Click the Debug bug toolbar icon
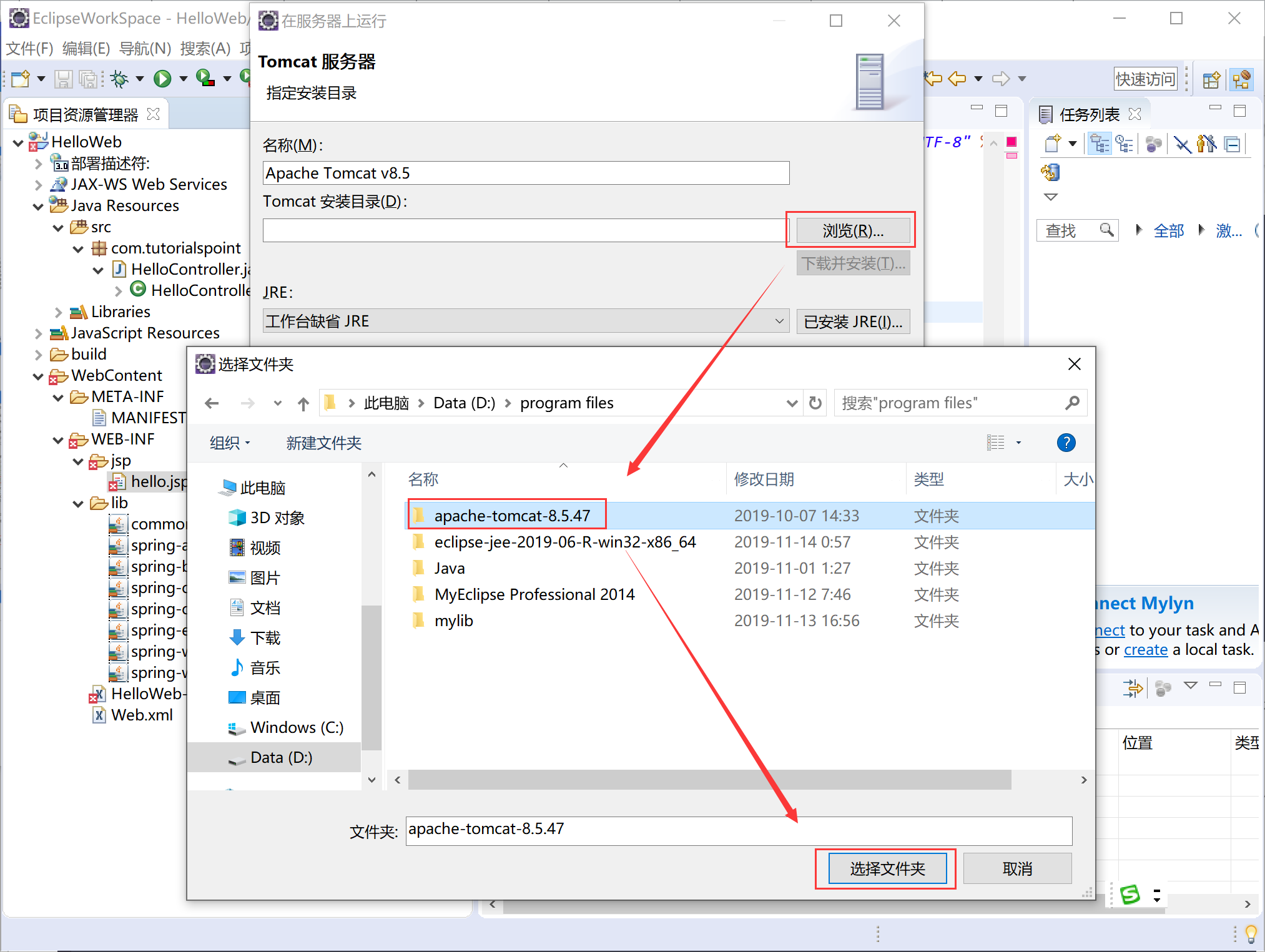The width and height of the screenshot is (1265, 952). tap(119, 79)
